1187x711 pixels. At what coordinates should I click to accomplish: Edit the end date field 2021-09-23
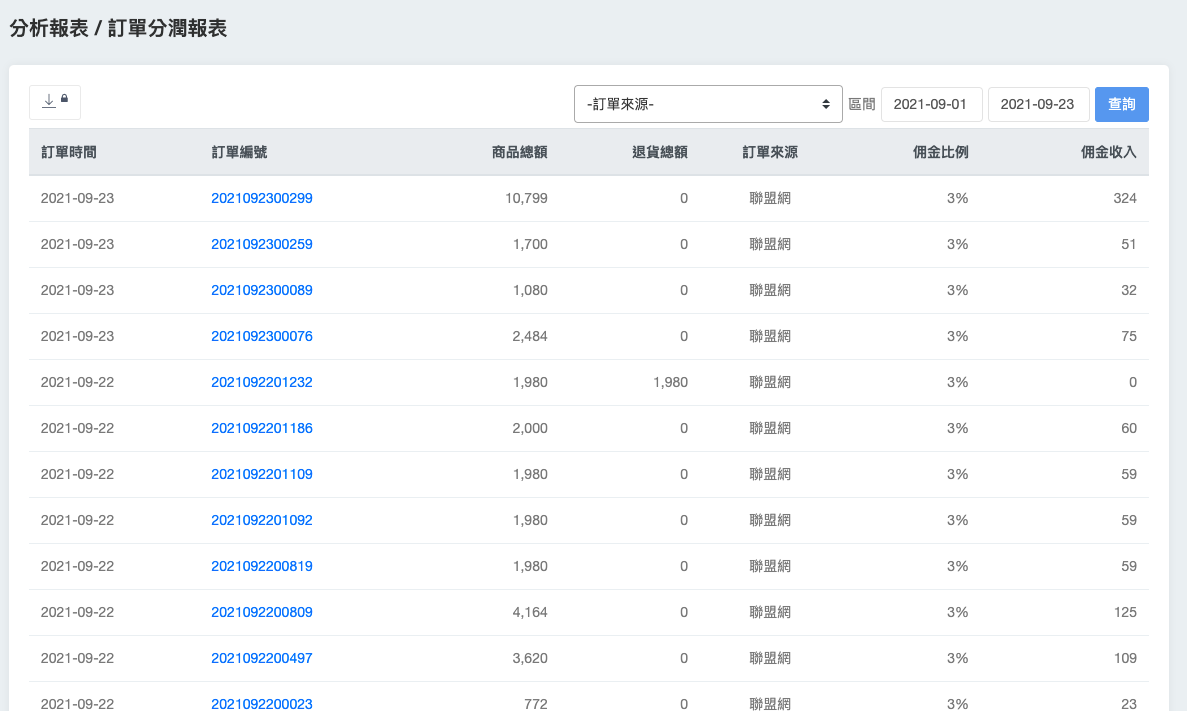tap(1038, 104)
